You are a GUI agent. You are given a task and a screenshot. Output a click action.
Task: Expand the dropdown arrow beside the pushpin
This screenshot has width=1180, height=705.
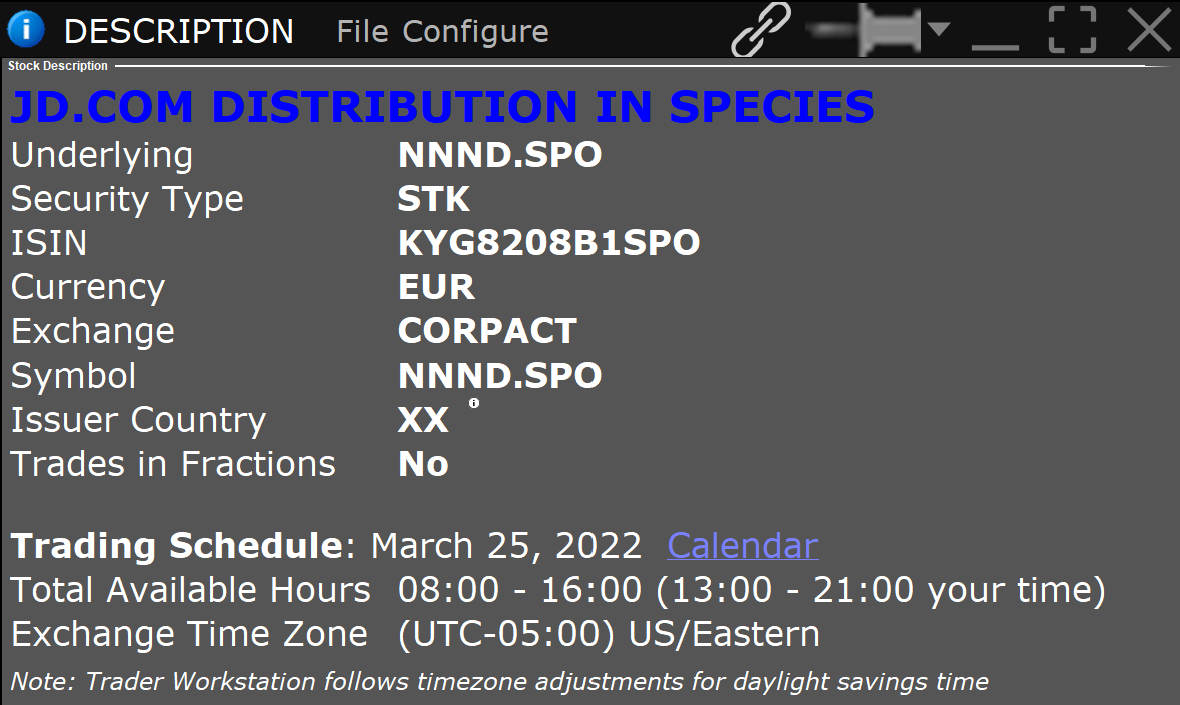[x=938, y=29]
